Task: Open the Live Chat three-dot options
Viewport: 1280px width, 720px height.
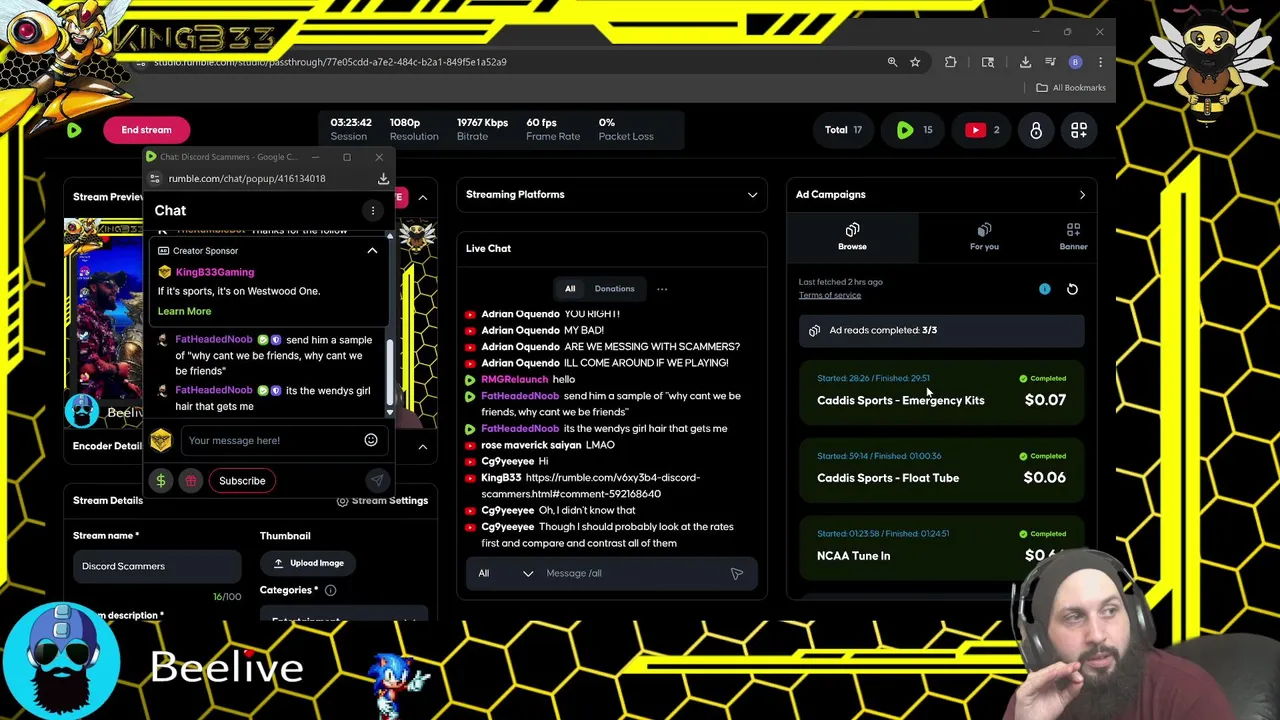Action: [662, 289]
